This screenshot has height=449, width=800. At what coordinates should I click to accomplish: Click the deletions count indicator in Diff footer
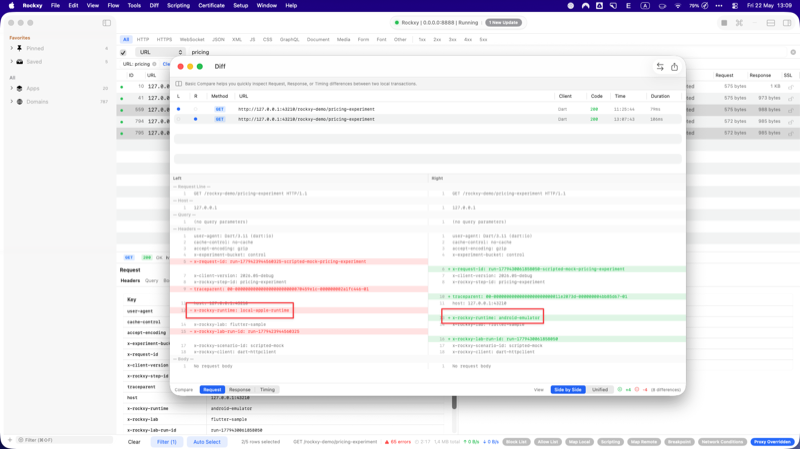[641, 390]
